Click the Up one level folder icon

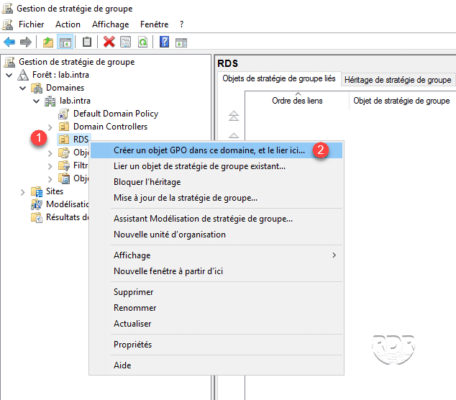point(48,42)
